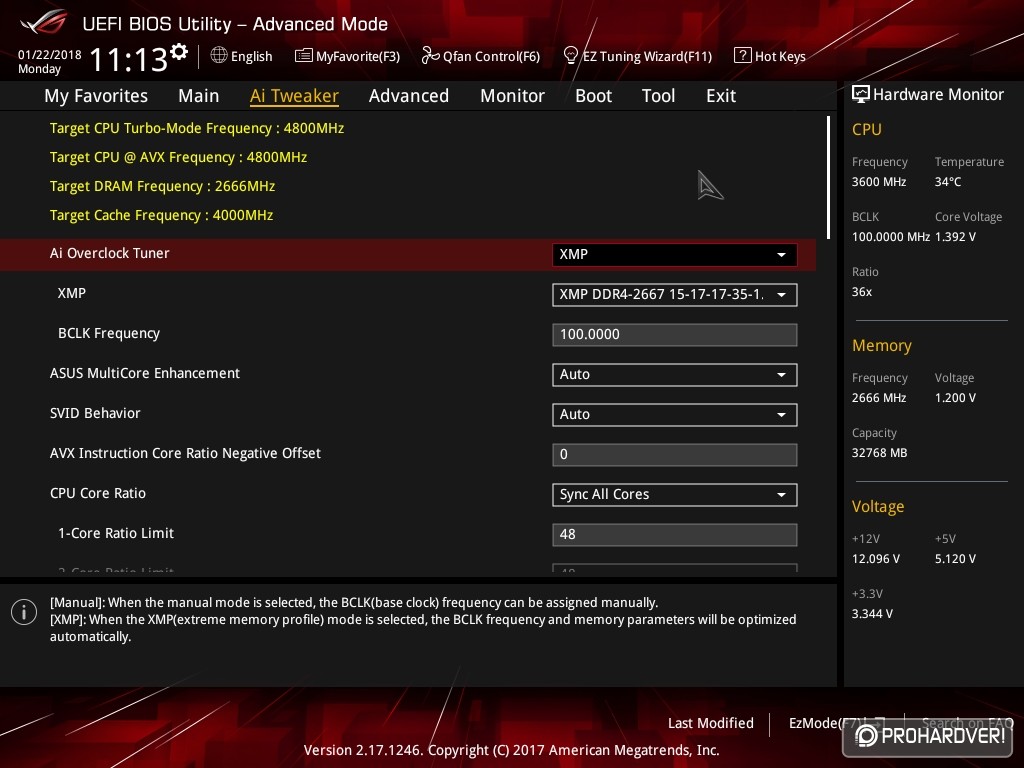Select the CPU Core Ratio label
The width and height of the screenshot is (1024, 768).
pyautogui.click(x=98, y=493)
